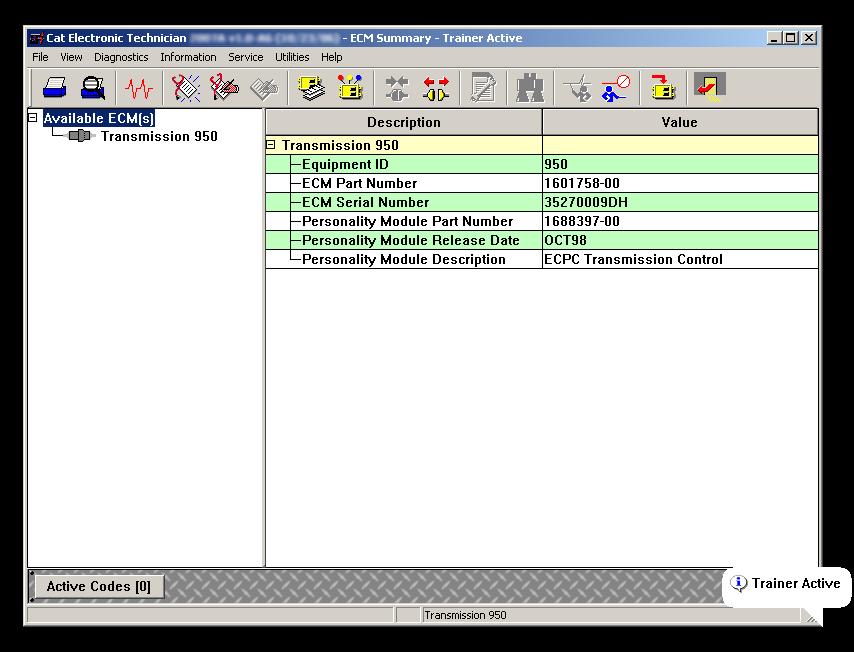This screenshot has width=854, height=652.
Task: Open the Help menu
Action: click(x=331, y=57)
